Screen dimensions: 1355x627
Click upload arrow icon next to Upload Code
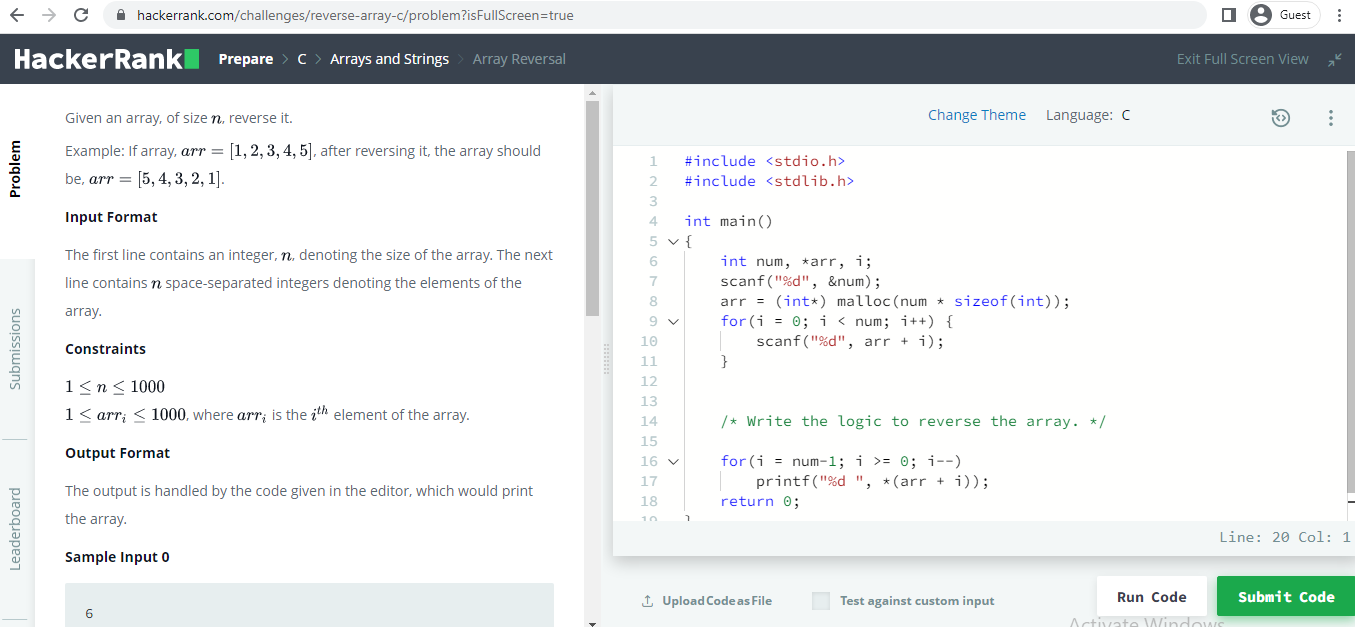tap(647, 601)
